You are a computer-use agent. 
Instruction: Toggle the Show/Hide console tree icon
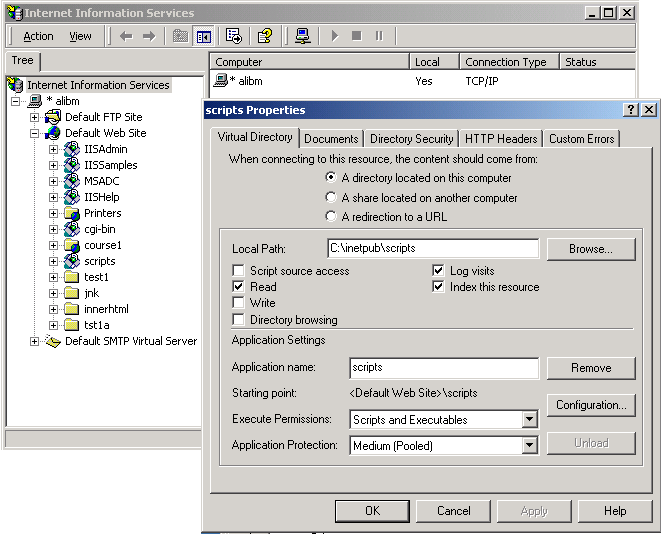tap(204, 36)
